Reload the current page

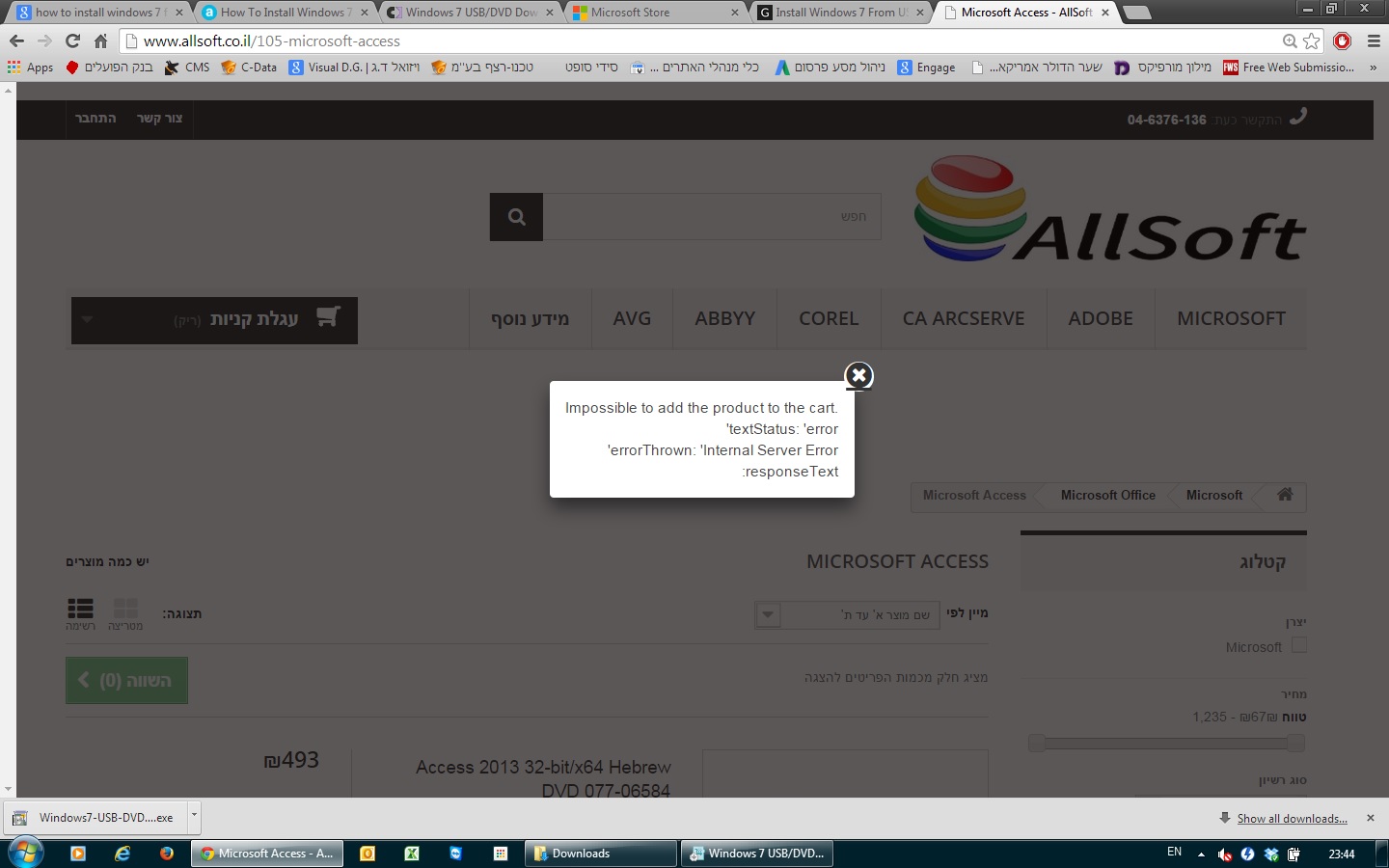click(x=72, y=41)
